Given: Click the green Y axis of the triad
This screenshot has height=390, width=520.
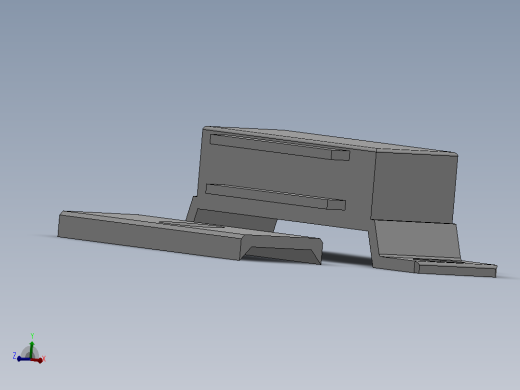Looking at the screenshot, I should (32, 349).
